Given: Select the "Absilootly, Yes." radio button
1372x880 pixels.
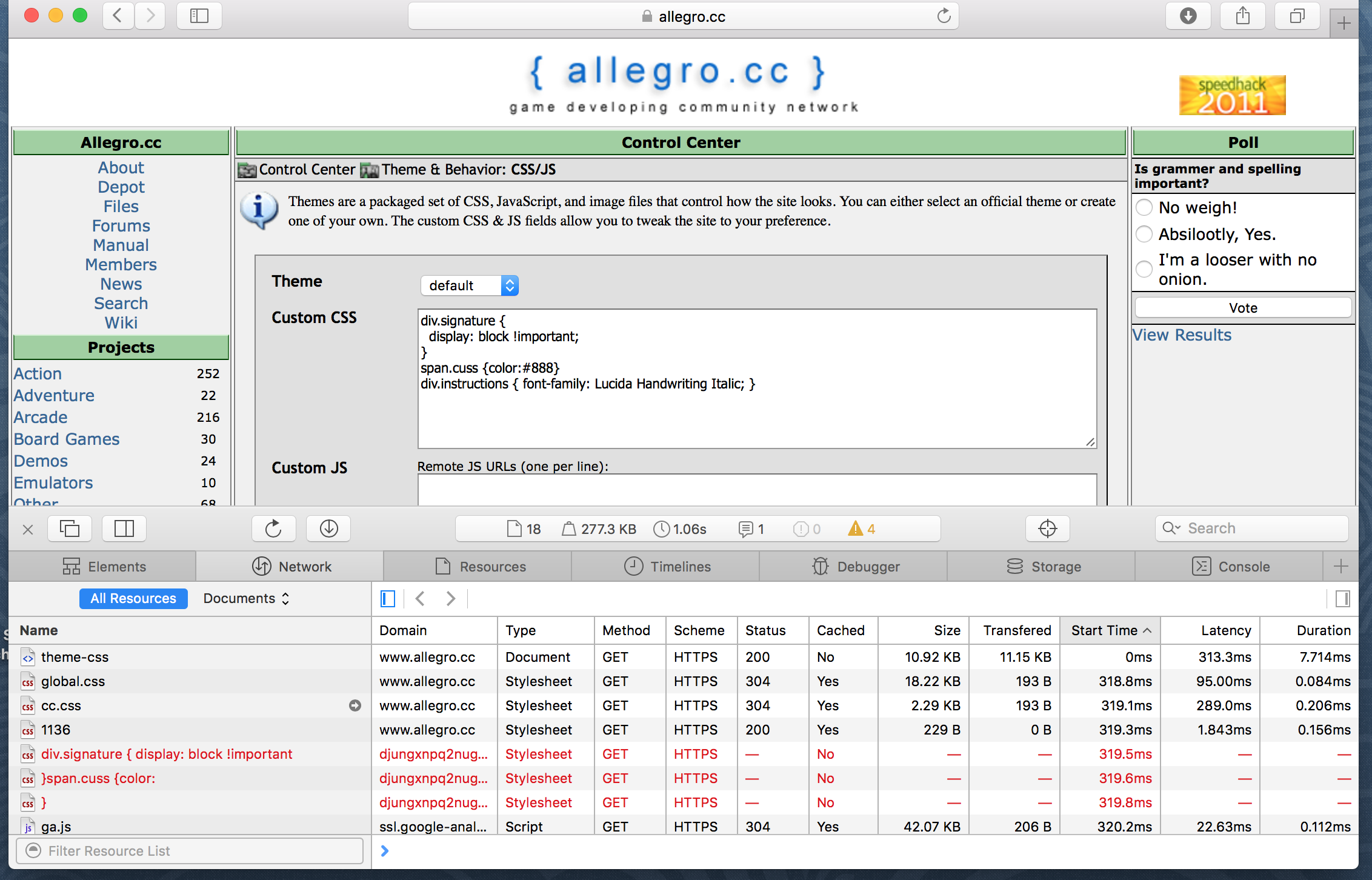Looking at the screenshot, I should point(1144,234).
